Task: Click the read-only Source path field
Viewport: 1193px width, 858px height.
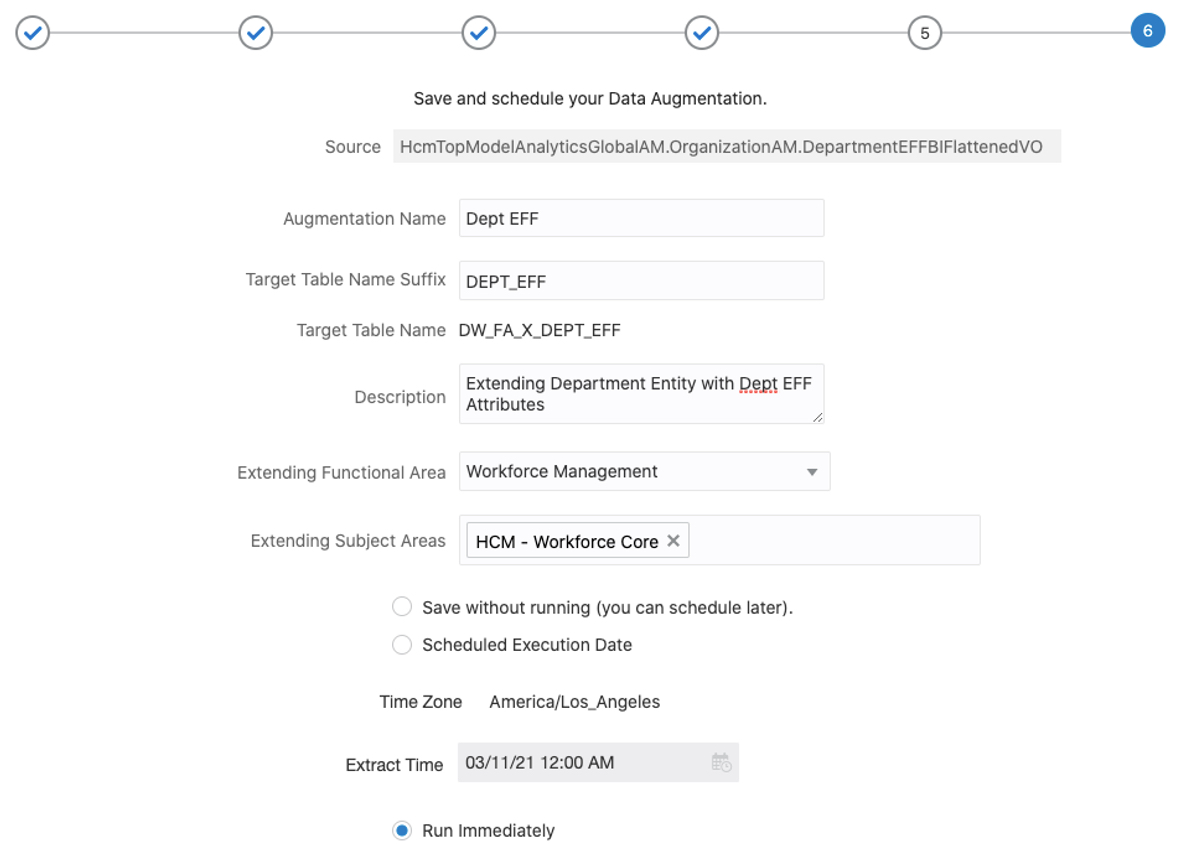Action: [726, 147]
